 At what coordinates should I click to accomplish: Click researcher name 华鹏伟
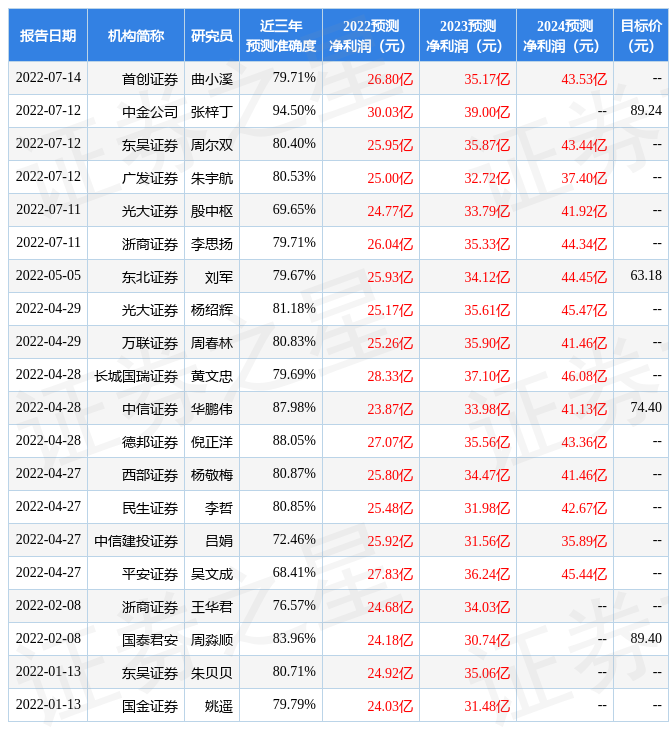point(212,409)
